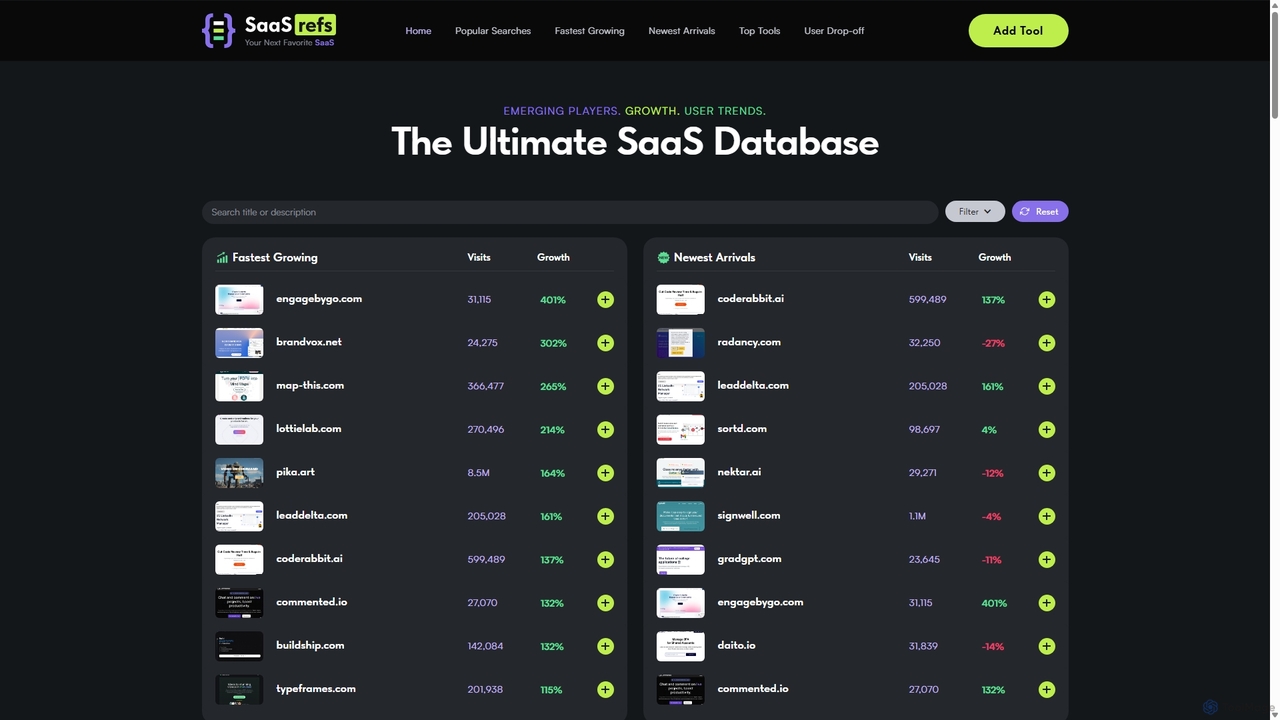Go to Home in navigation

coord(418,31)
